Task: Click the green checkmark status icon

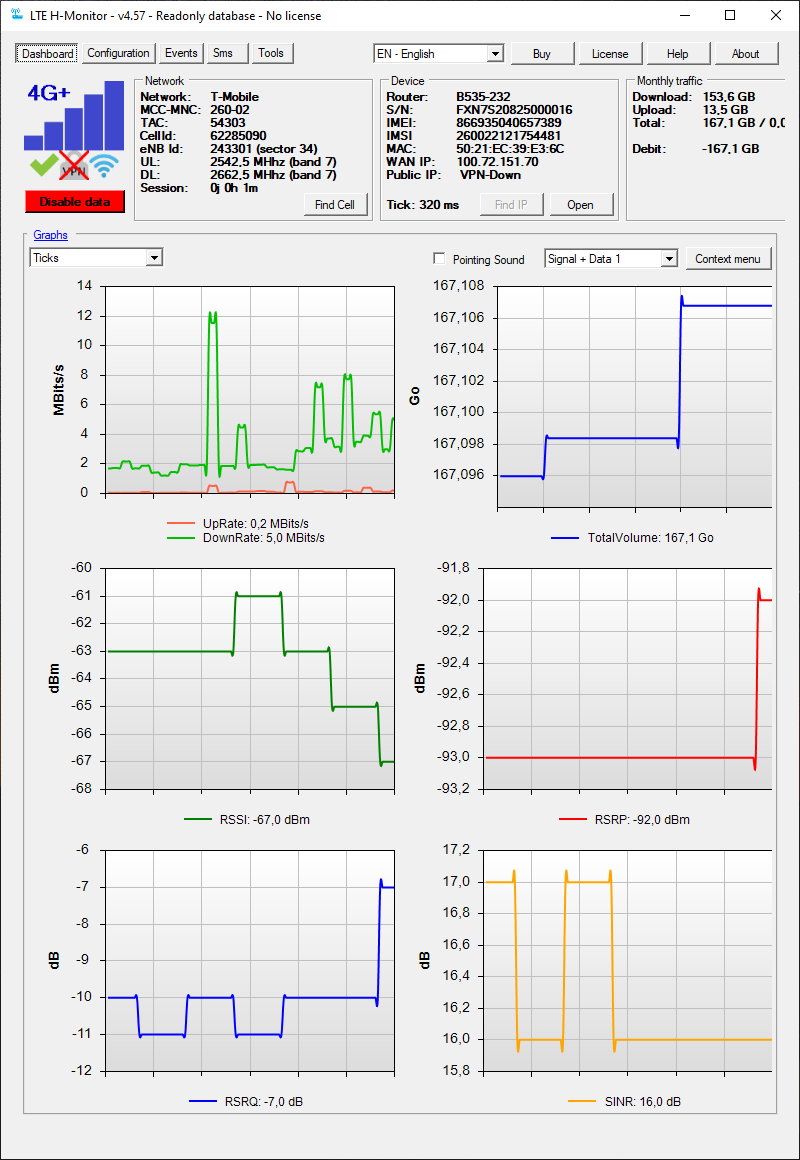Action: tap(43, 166)
